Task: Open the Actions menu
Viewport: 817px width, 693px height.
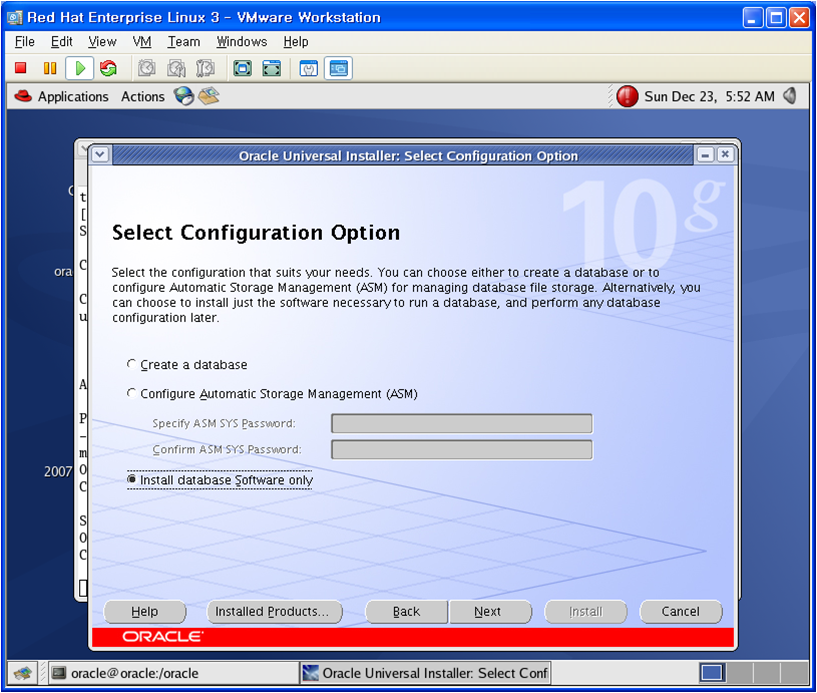Action: (x=142, y=96)
